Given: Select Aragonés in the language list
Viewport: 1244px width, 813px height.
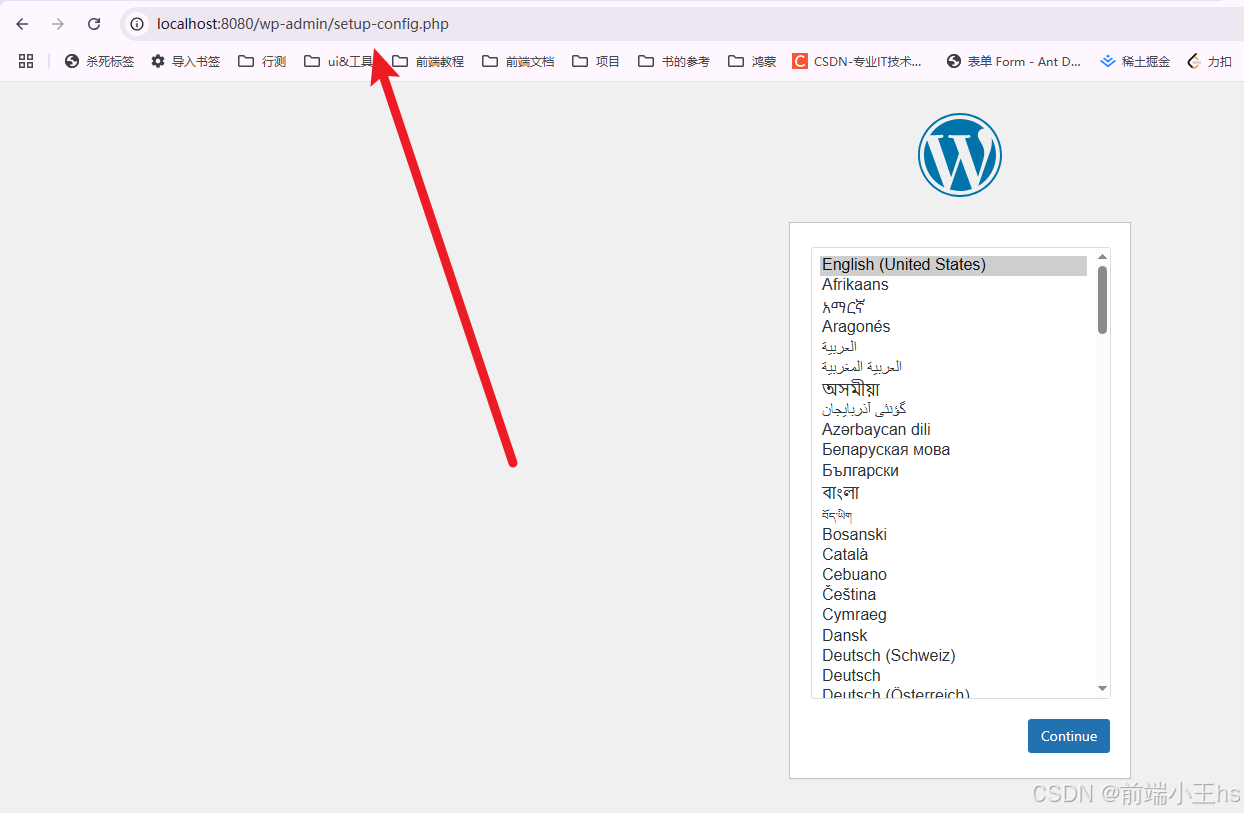Looking at the screenshot, I should 953,327.
